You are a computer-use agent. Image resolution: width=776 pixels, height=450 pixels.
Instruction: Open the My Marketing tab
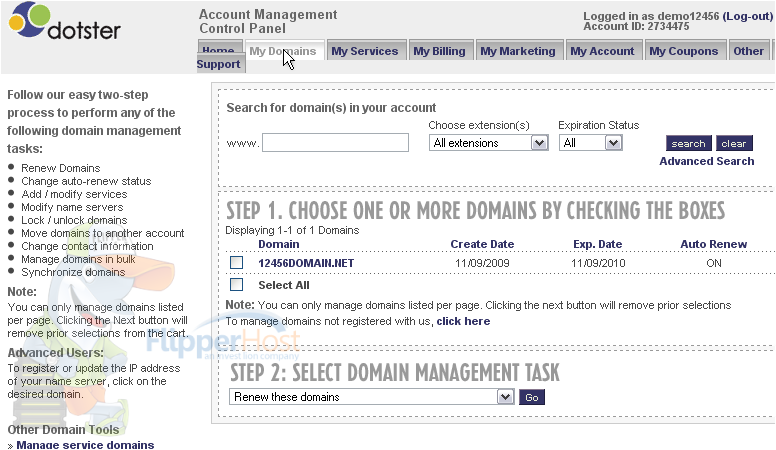tap(518, 51)
